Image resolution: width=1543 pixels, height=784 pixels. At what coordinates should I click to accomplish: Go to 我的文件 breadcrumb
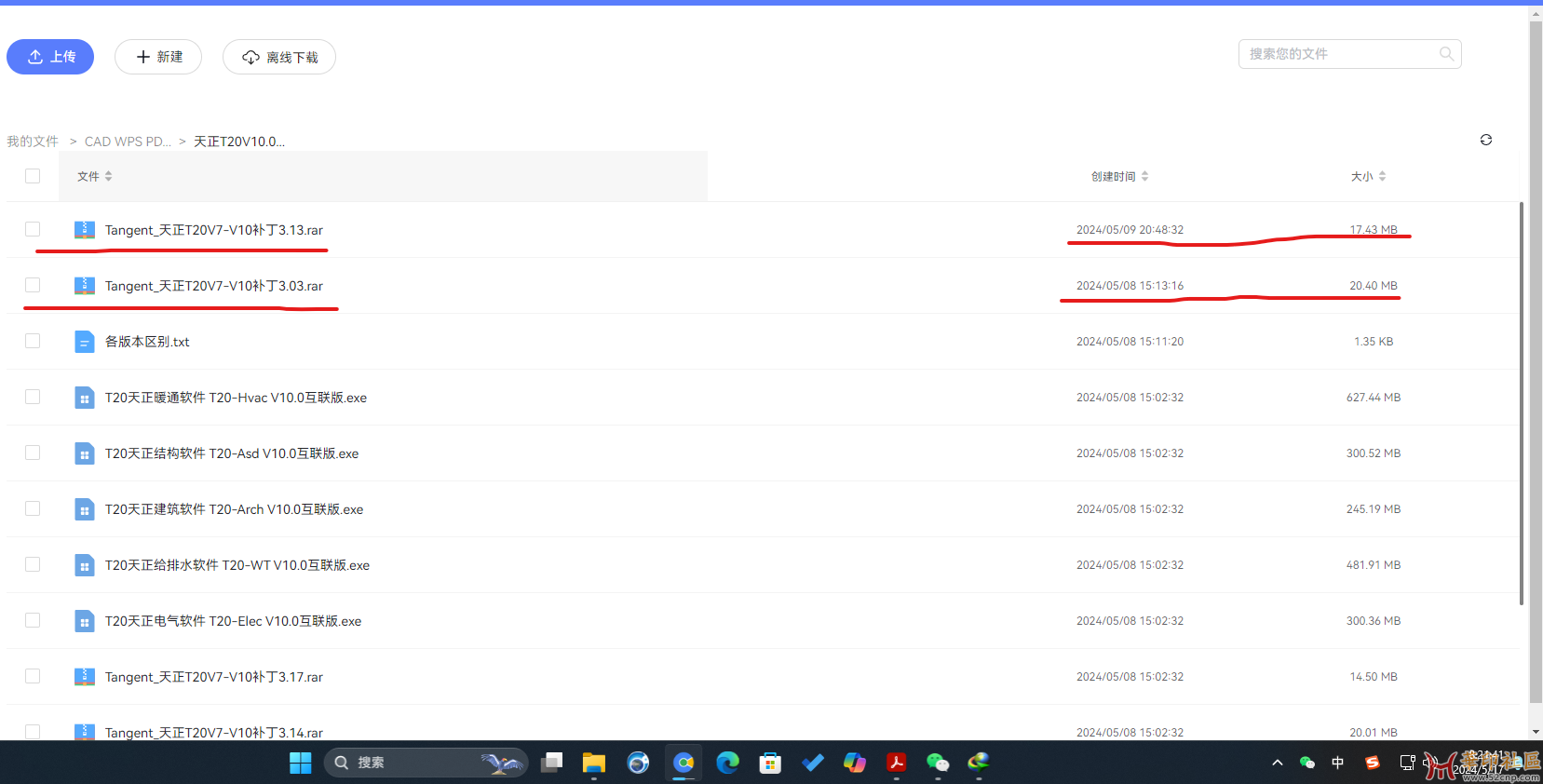[x=33, y=142]
